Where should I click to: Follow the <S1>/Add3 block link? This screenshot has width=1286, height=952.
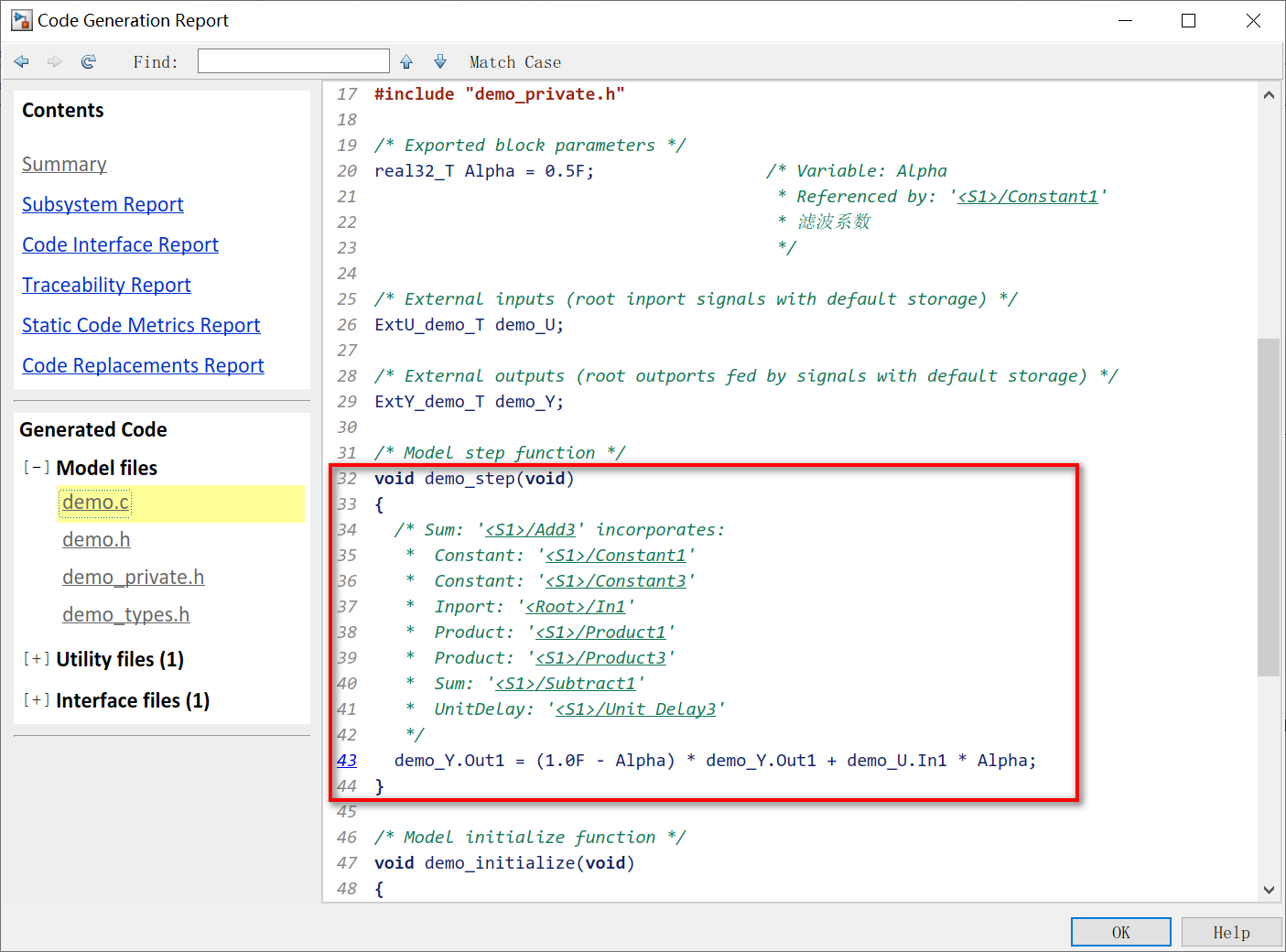[530, 530]
